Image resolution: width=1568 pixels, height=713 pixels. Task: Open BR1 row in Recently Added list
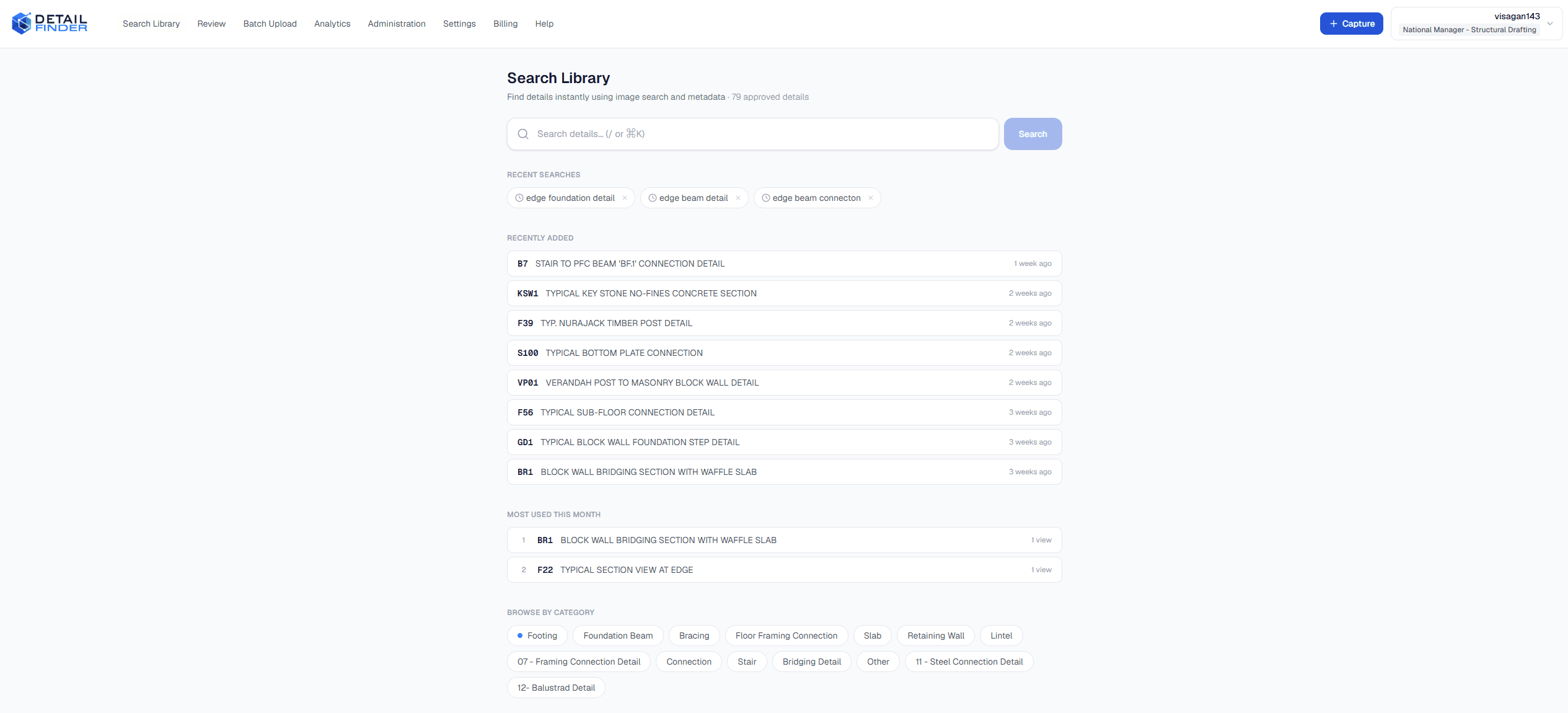[784, 472]
